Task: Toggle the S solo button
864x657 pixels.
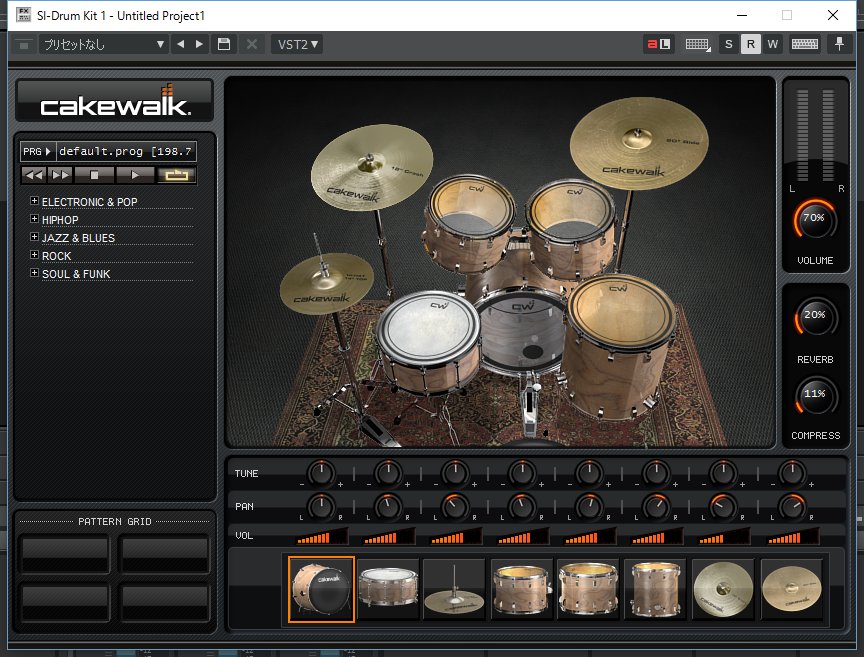Action: point(728,44)
